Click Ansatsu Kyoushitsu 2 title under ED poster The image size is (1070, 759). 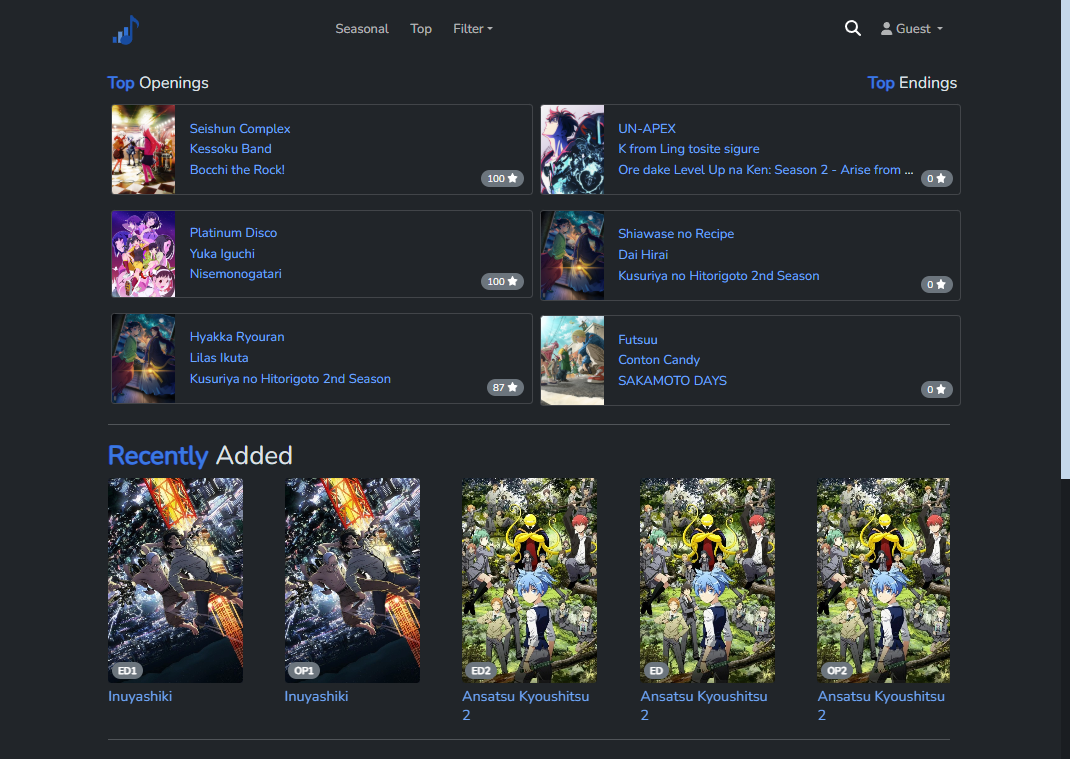pos(704,706)
